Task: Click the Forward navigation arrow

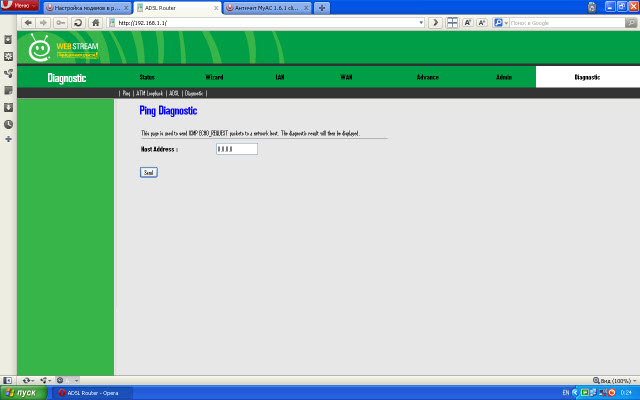Action: coord(43,23)
